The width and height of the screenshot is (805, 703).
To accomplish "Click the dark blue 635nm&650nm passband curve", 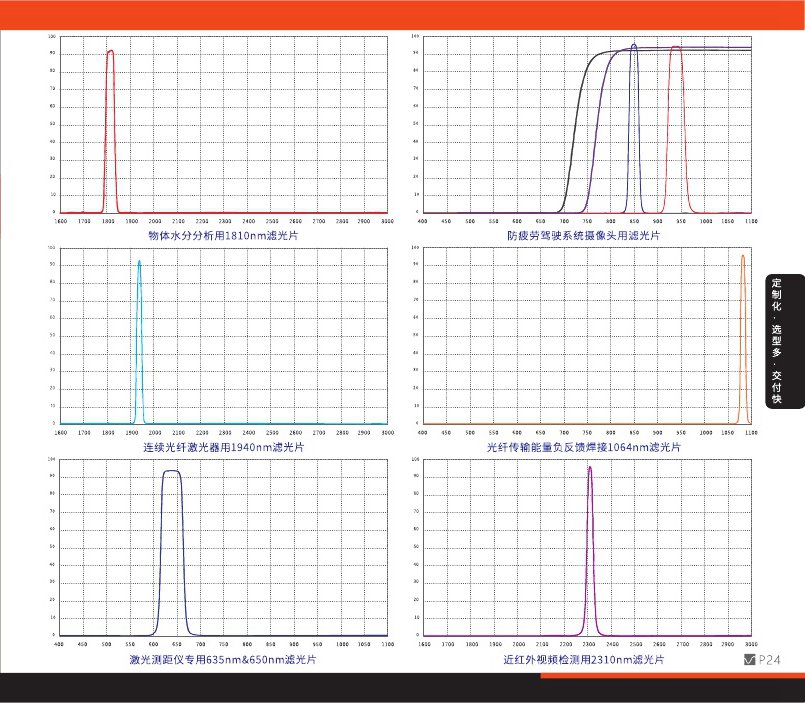I will click(171, 471).
